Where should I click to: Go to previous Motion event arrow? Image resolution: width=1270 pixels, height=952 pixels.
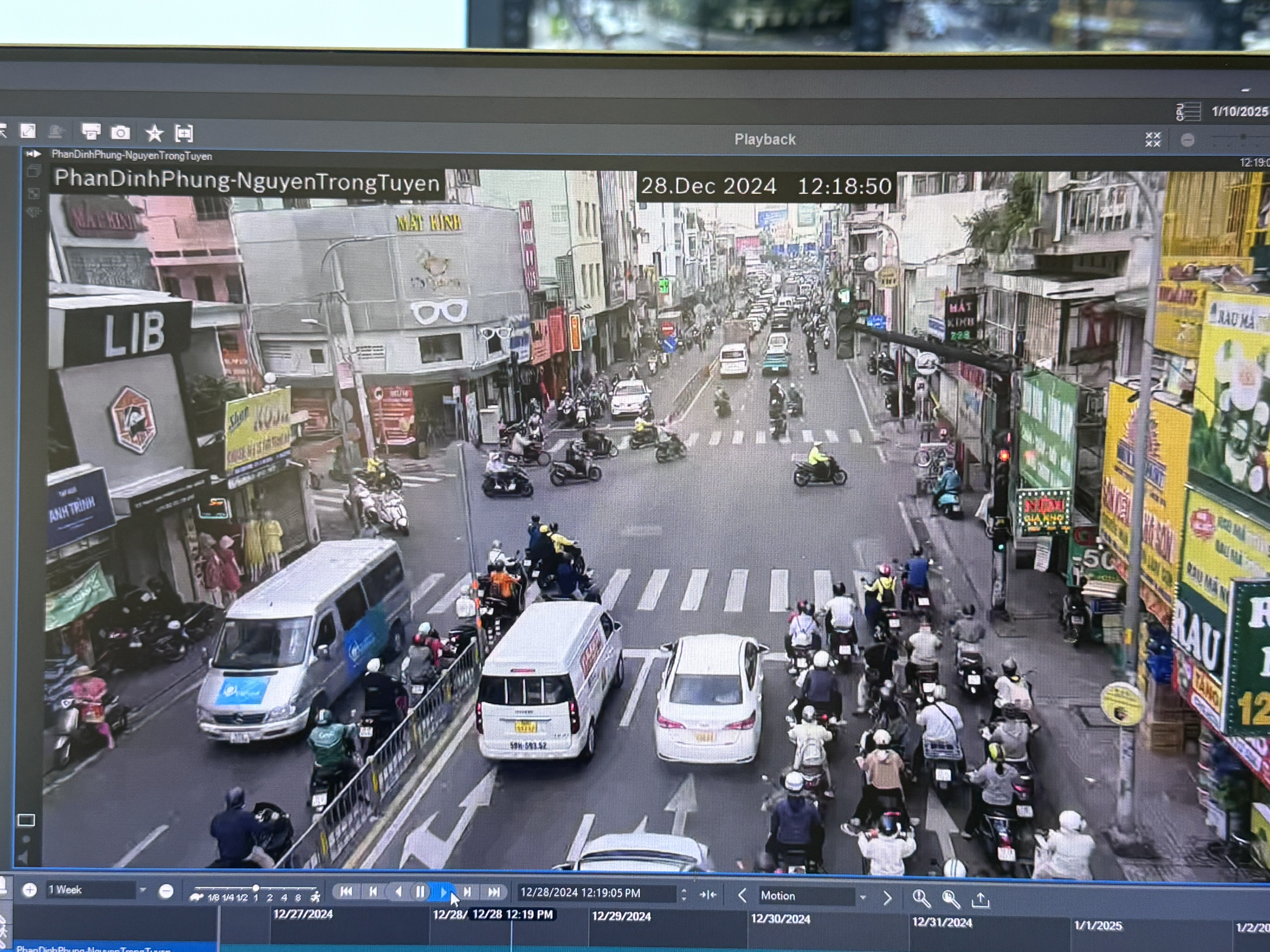click(742, 896)
